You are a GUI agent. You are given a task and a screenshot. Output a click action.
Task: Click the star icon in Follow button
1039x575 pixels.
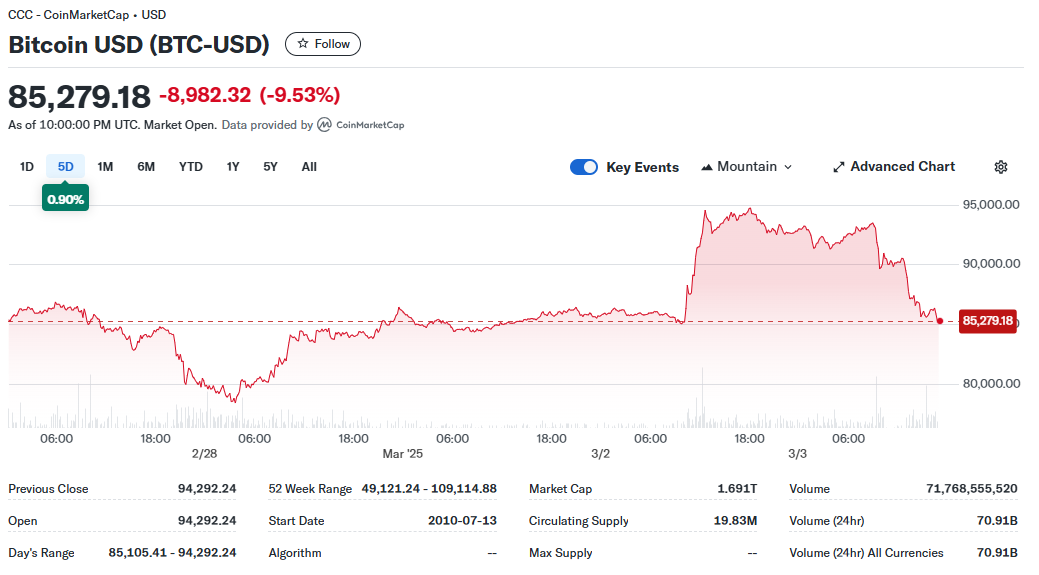pos(303,44)
